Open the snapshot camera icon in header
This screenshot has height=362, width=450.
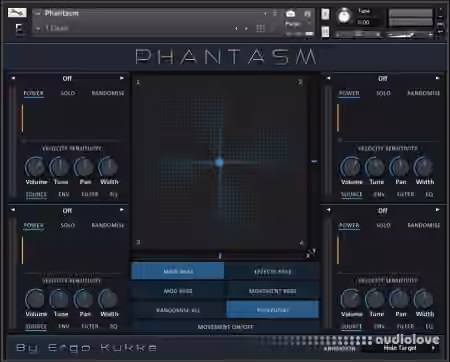(x=290, y=13)
